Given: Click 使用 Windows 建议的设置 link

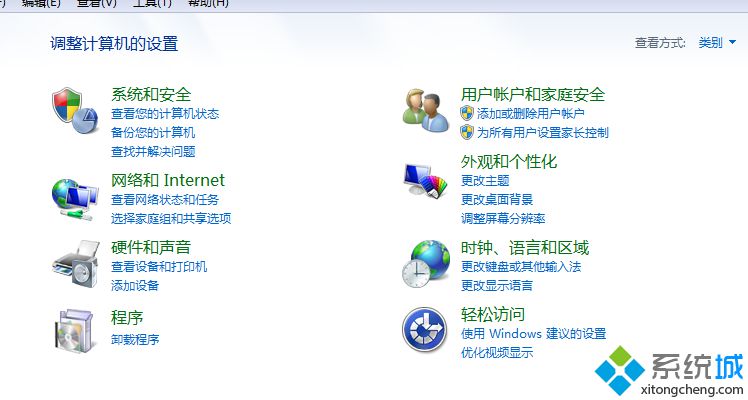Looking at the screenshot, I should tap(533, 333).
